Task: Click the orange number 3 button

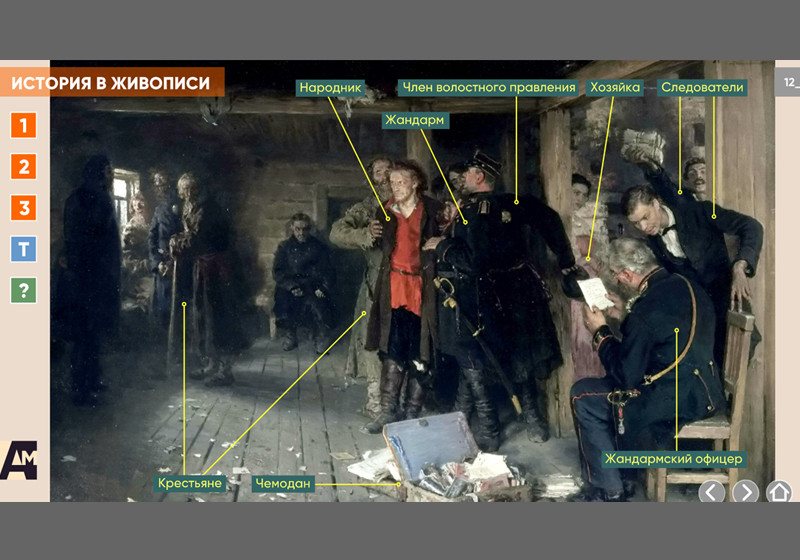Action: 24,208
